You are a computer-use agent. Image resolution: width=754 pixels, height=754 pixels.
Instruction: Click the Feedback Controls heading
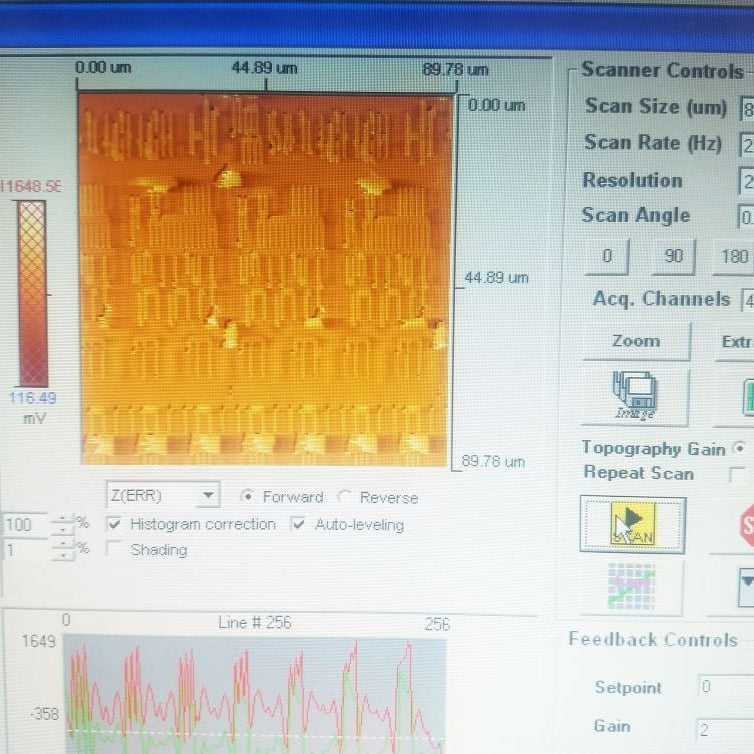[x=653, y=640]
